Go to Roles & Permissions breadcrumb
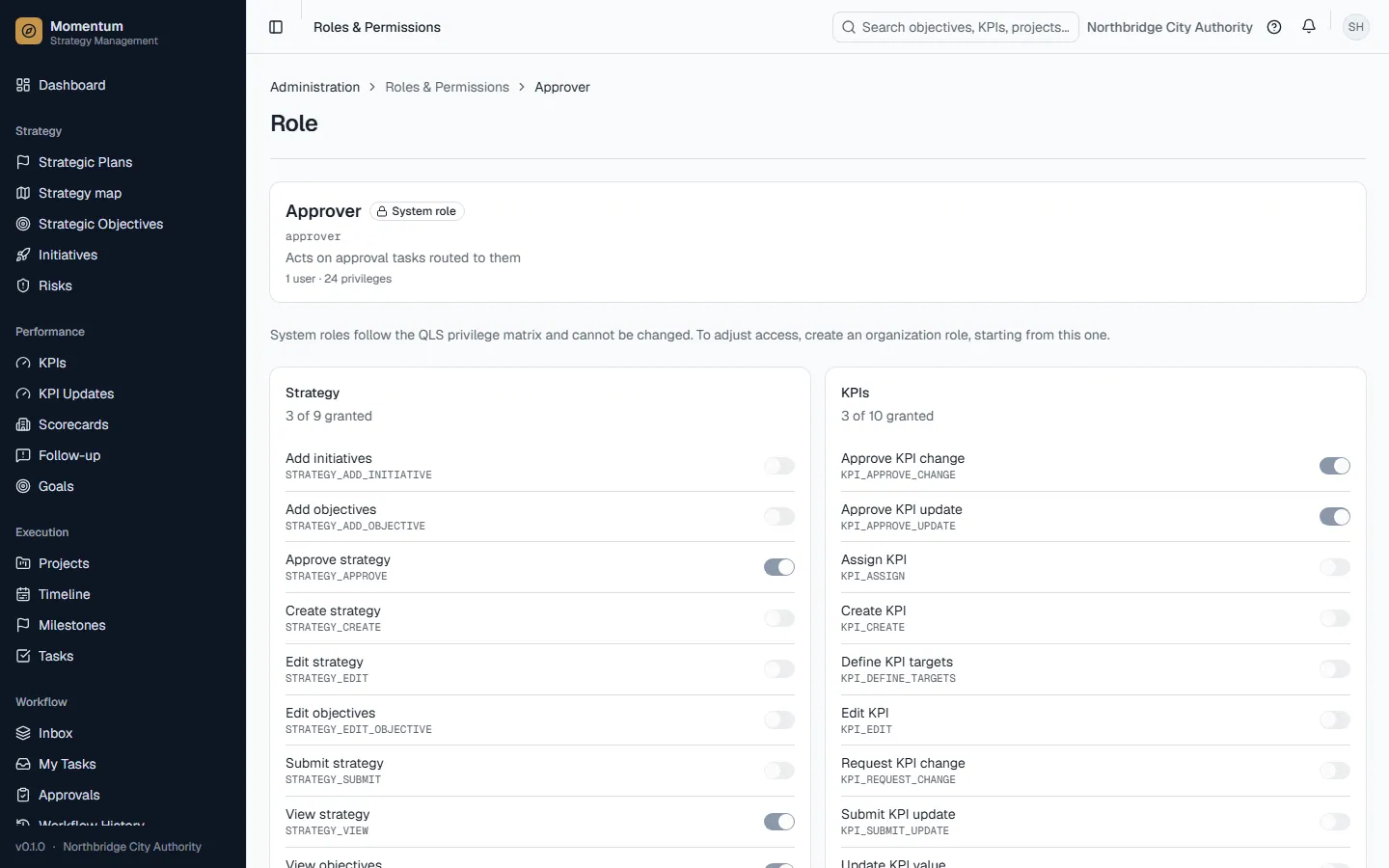This screenshot has height=868, width=1389. click(x=447, y=87)
